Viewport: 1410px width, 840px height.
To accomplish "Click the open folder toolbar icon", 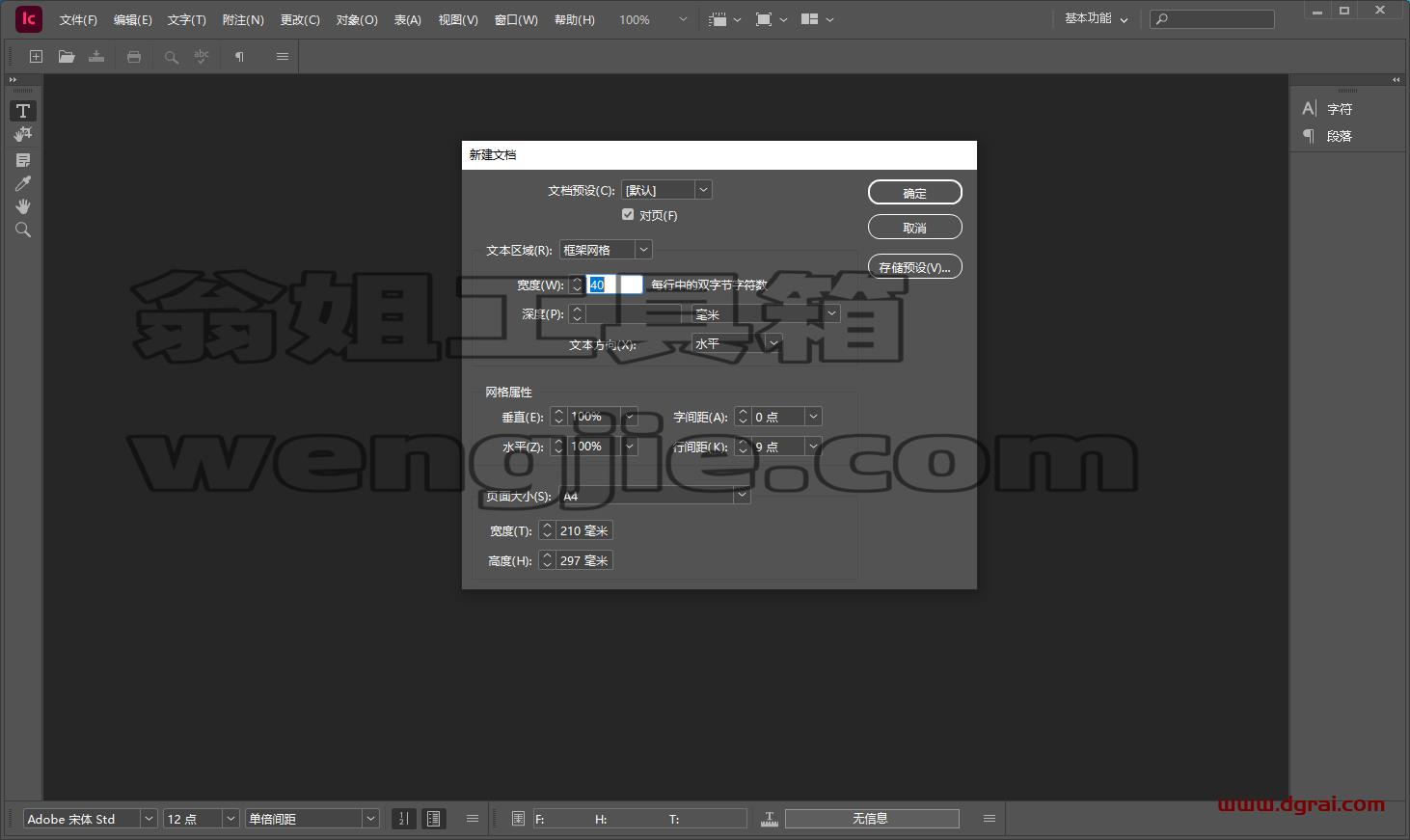I will tap(67, 57).
